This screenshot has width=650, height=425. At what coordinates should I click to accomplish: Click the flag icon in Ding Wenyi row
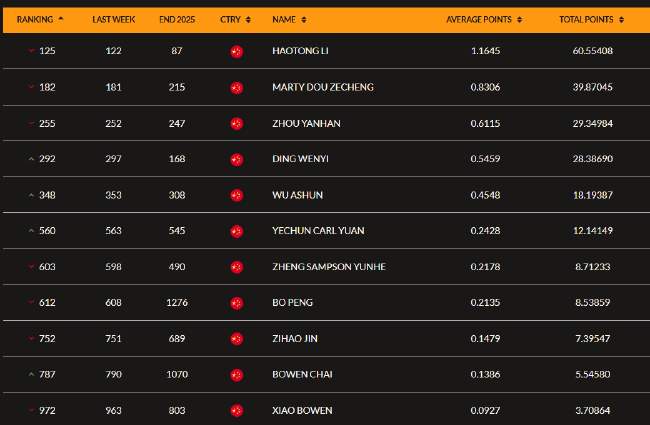pyautogui.click(x=237, y=159)
